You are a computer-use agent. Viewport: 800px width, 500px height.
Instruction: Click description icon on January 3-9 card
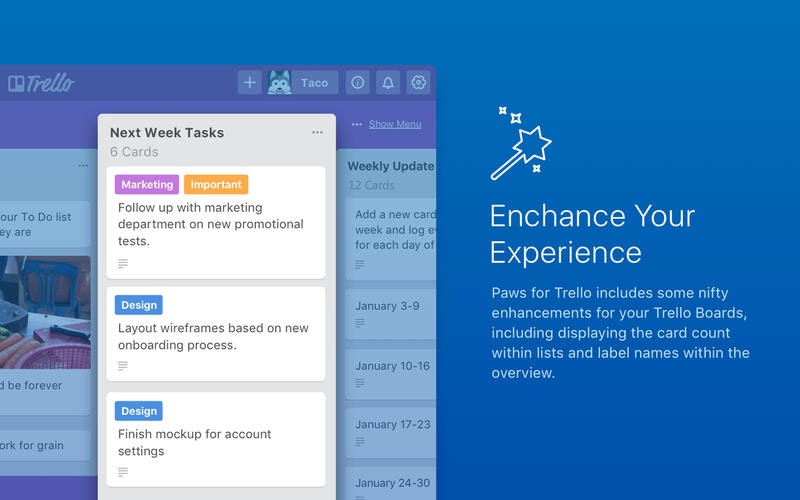(360, 322)
